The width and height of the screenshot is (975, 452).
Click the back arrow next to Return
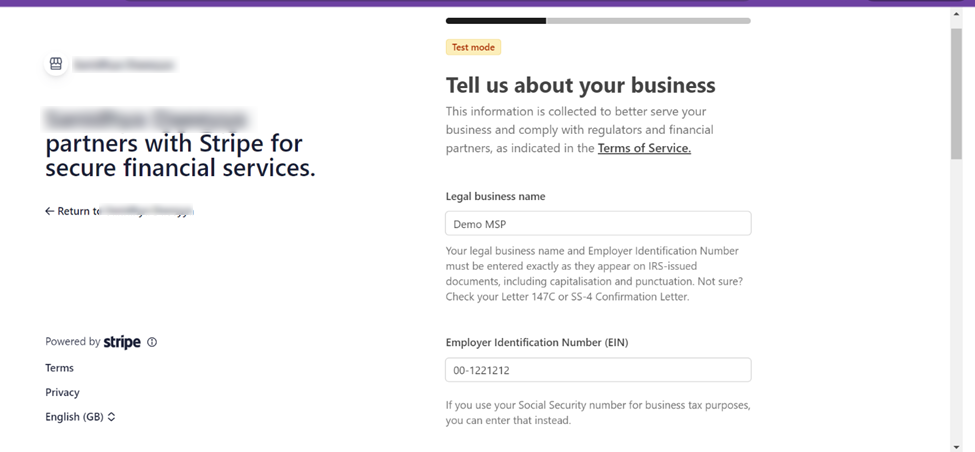tap(50, 211)
